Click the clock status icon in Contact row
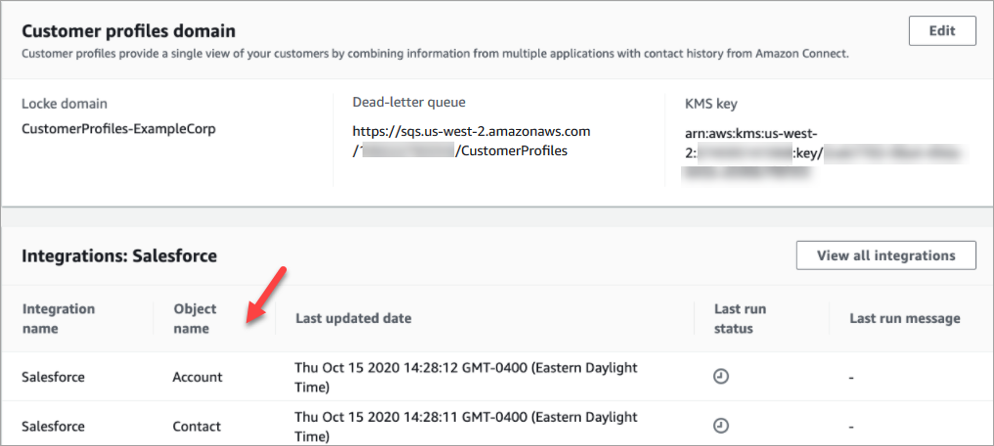This screenshot has height=446, width=994. tap(720, 426)
